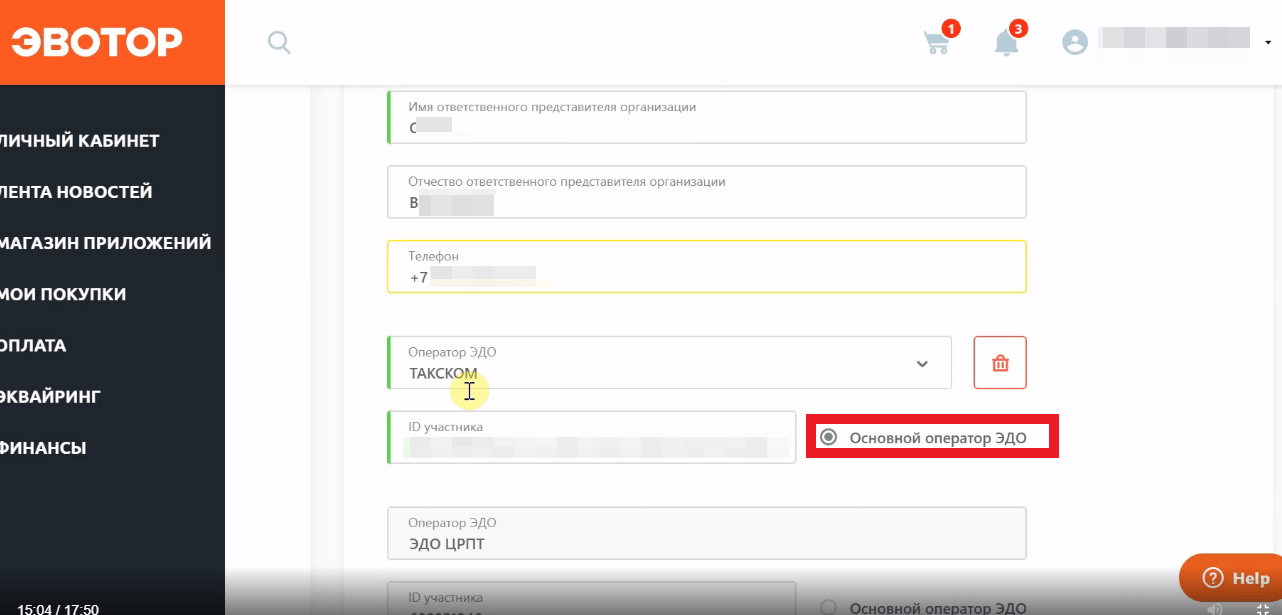1282x615 pixels.
Task: Open Мои покупки section
Action: tap(63, 294)
